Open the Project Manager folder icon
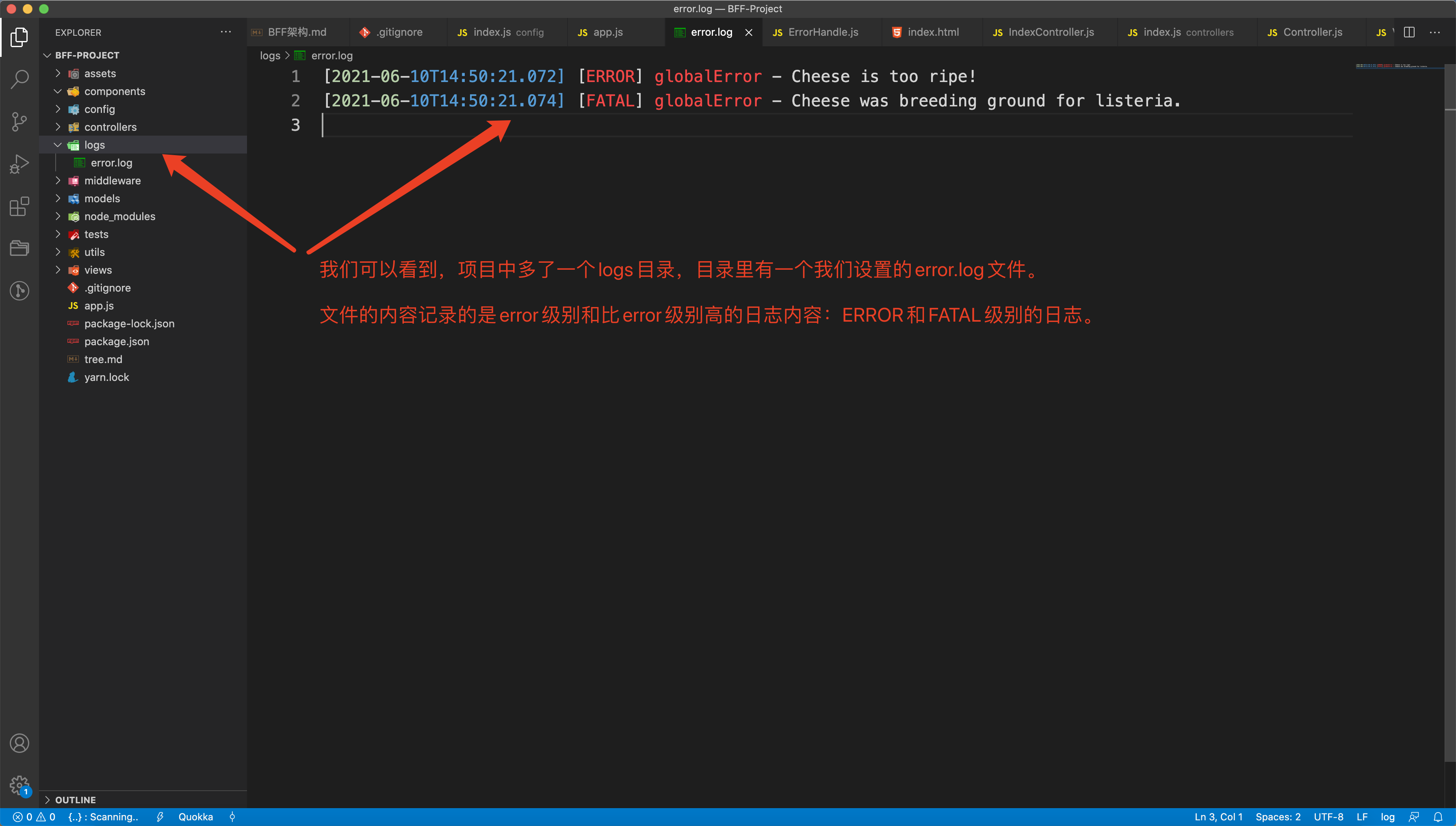The height and width of the screenshot is (826, 1456). pos(19,249)
